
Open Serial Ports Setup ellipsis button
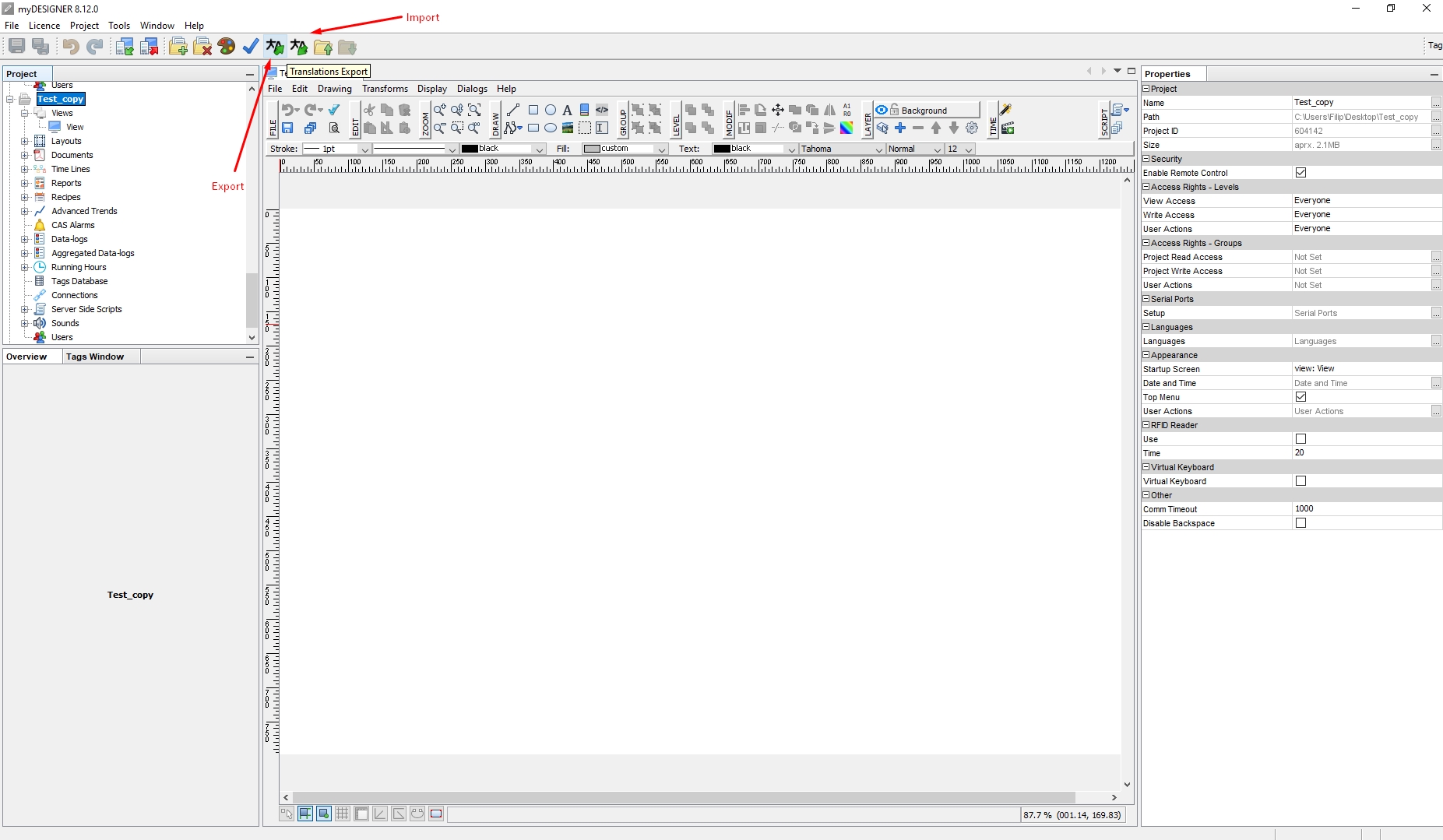1436,313
